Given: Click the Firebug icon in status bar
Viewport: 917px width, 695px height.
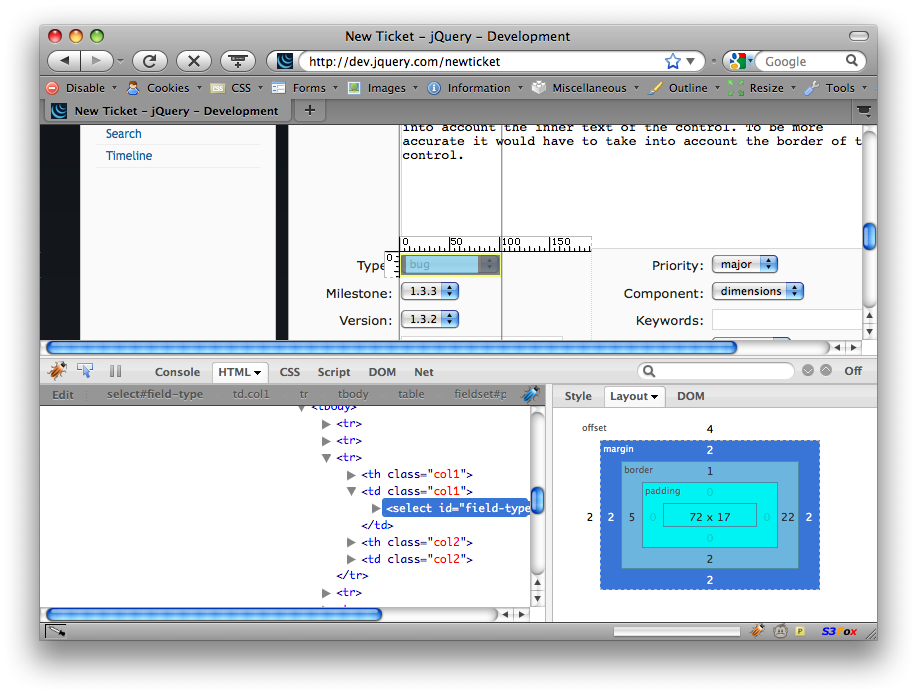Looking at the screenshot, I should click(757, 631).
